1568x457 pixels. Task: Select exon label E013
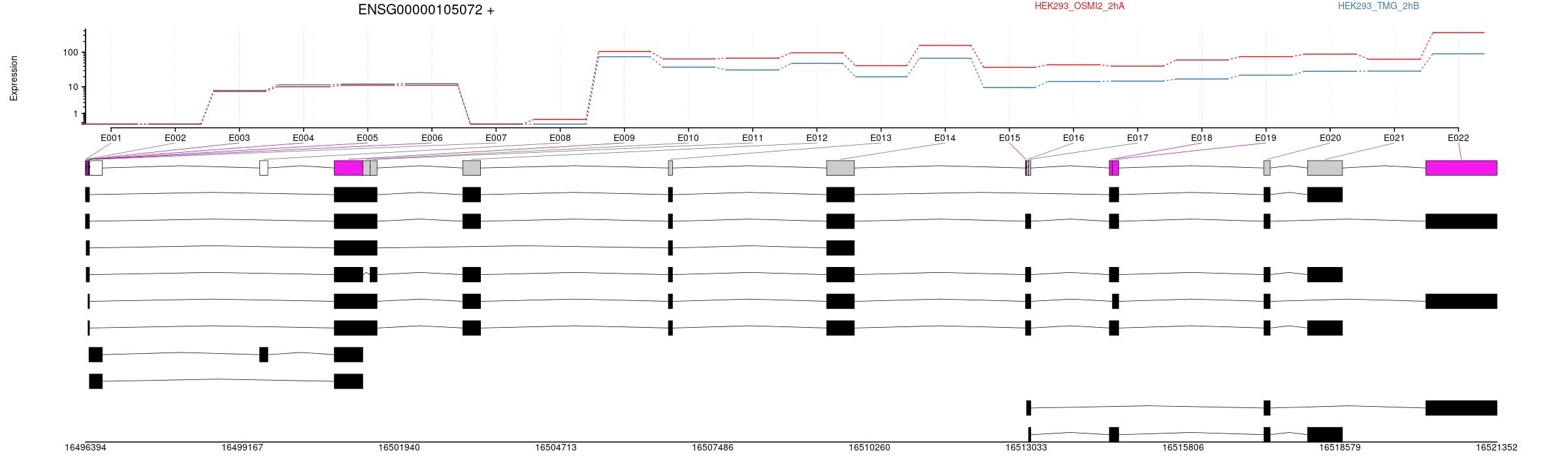[881, 138]
